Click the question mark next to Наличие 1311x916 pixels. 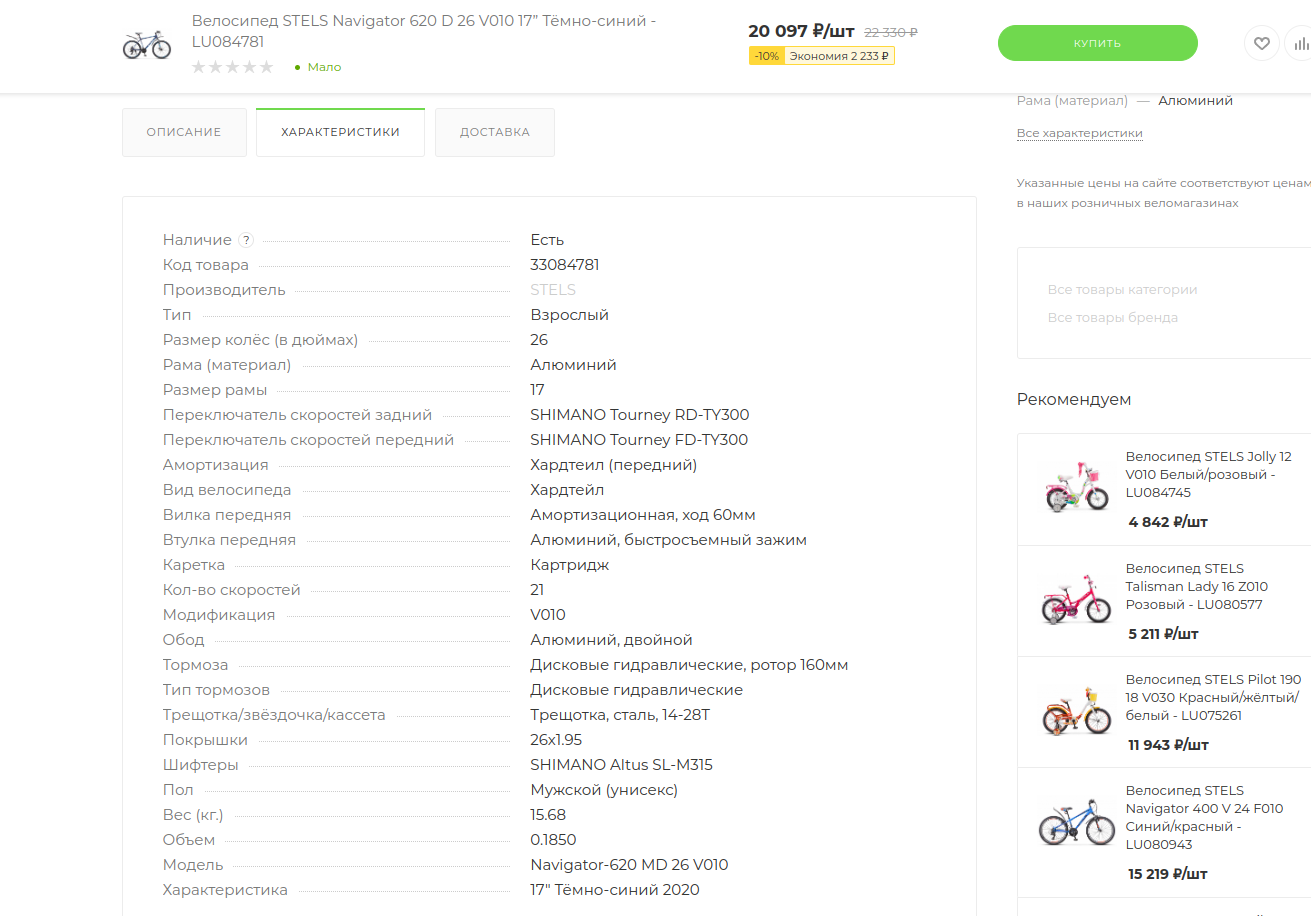click(x=246, y=240)
